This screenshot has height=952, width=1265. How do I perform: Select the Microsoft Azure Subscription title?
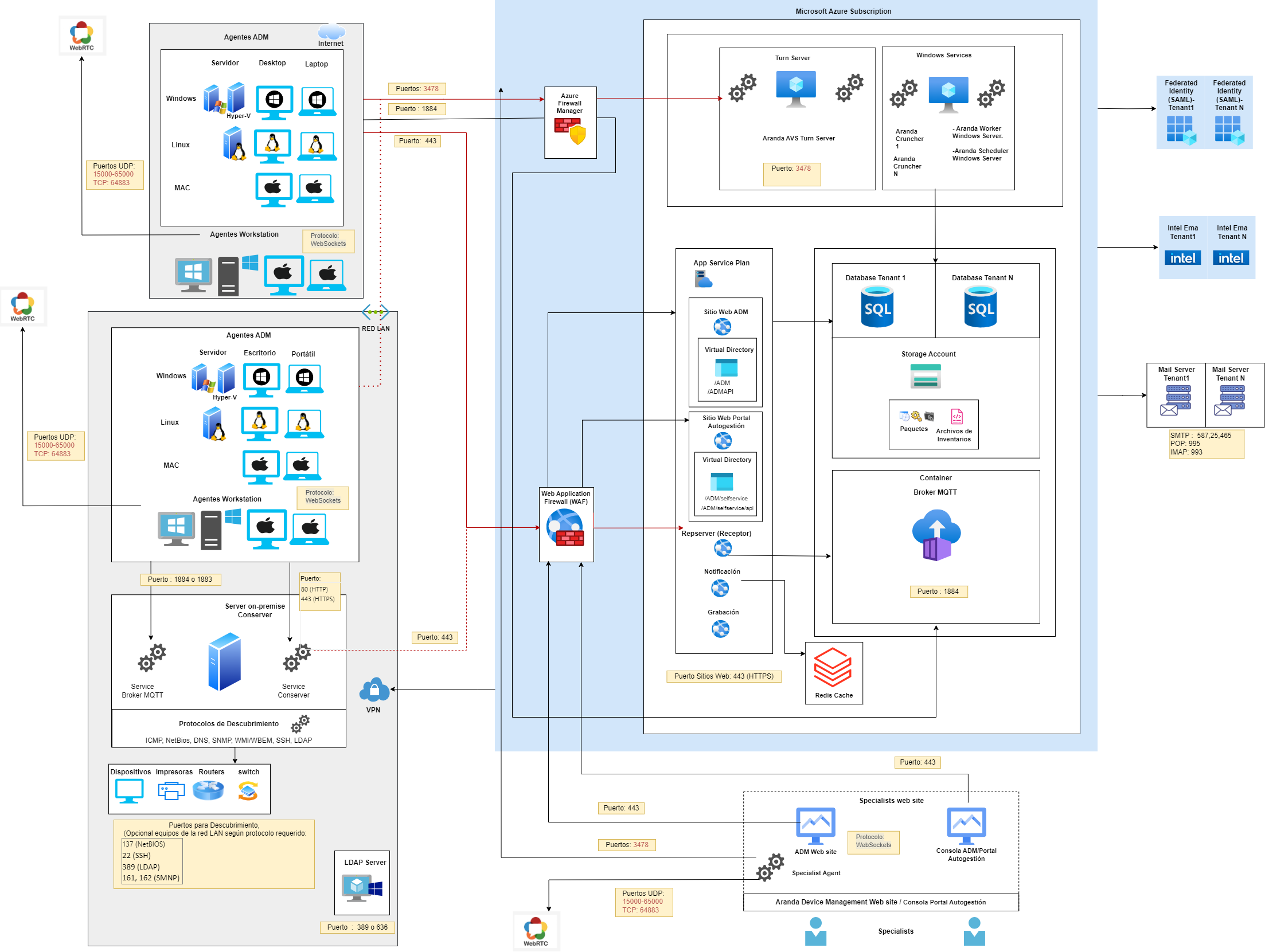[843, 11]
